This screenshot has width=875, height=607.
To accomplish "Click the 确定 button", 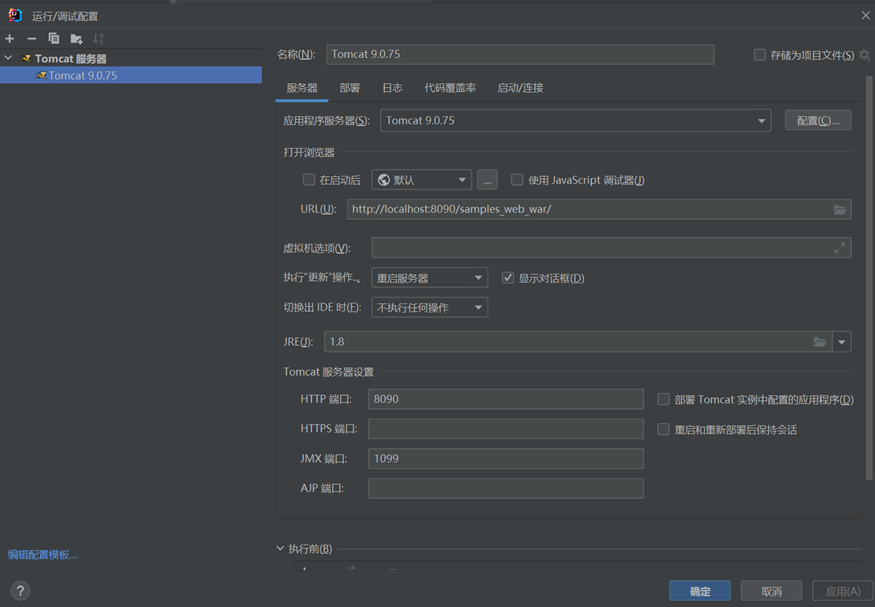I will pos(700,591).
